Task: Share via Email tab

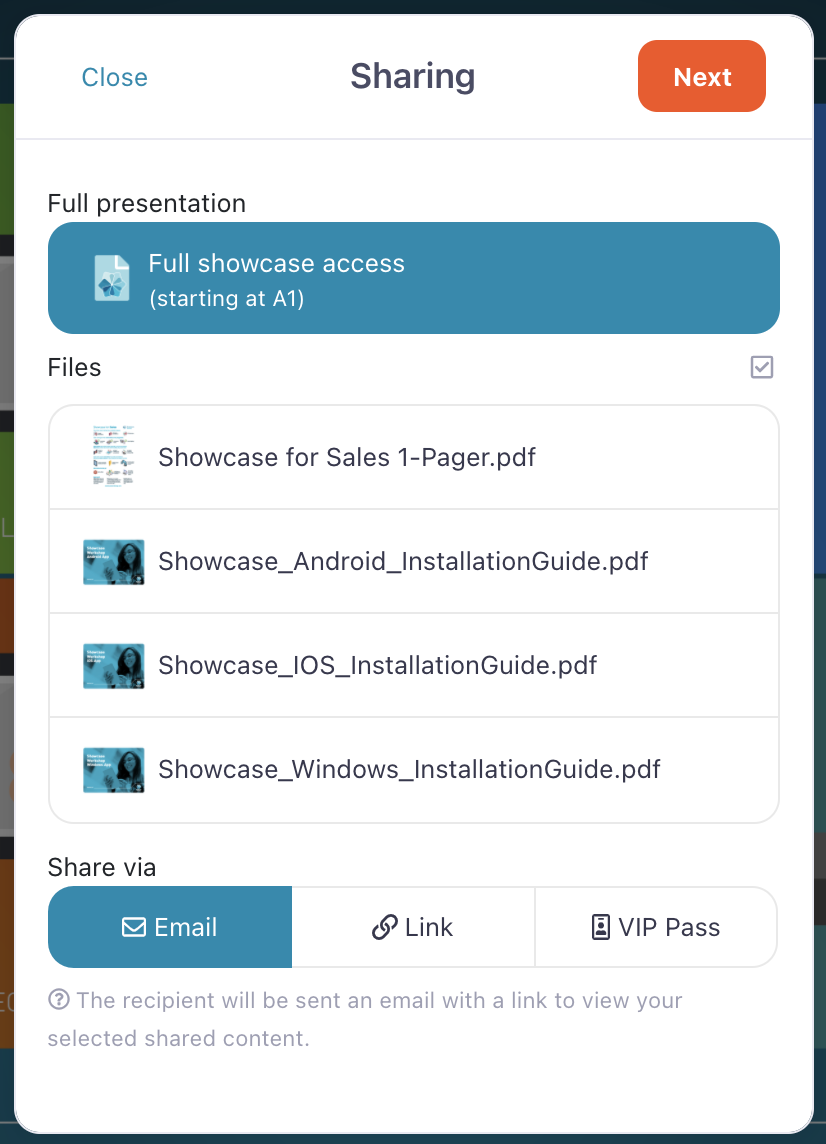Action: tap(170, 928)
